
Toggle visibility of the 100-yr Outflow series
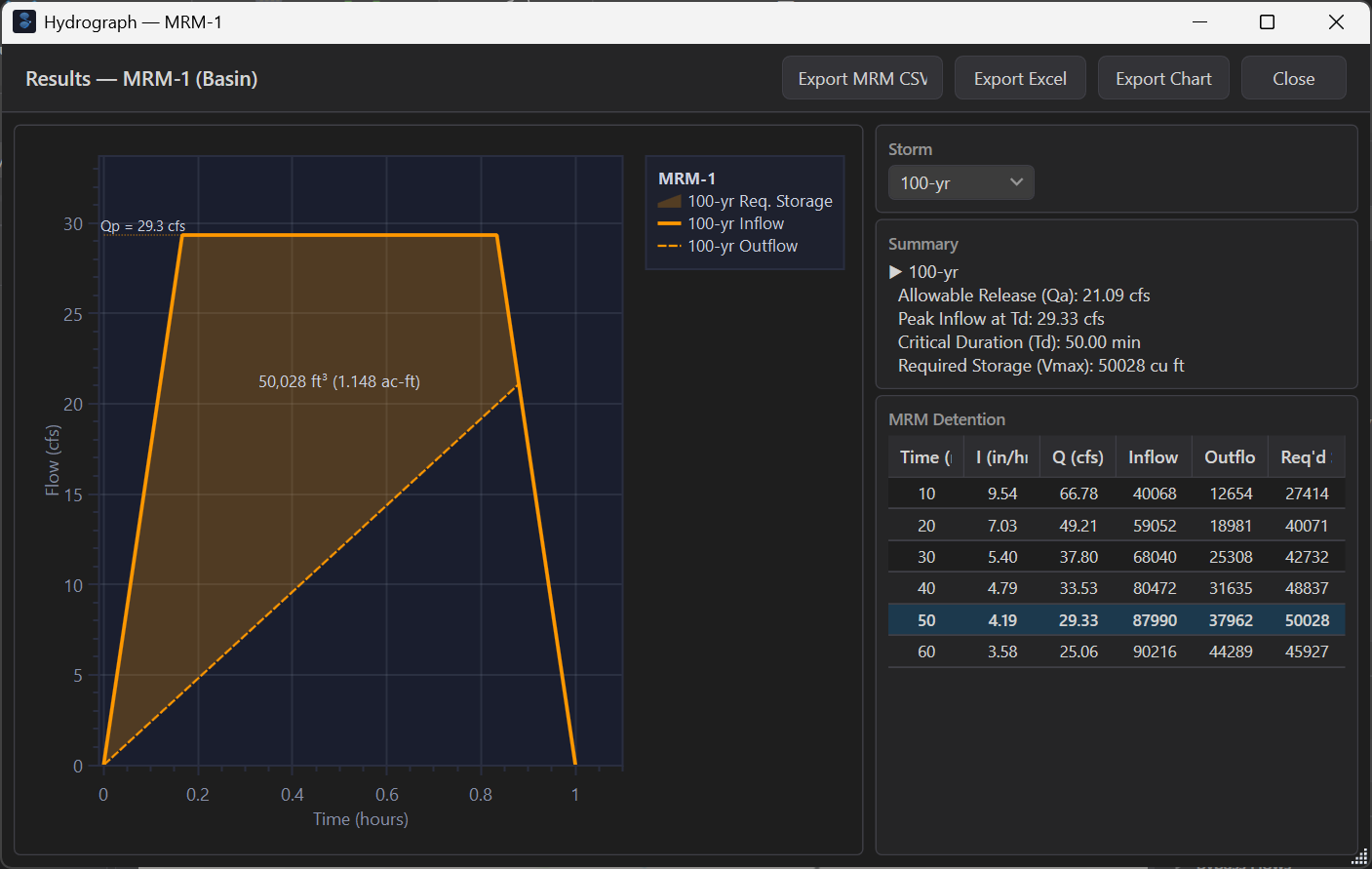pyautogui.click(x=743, y=246)
